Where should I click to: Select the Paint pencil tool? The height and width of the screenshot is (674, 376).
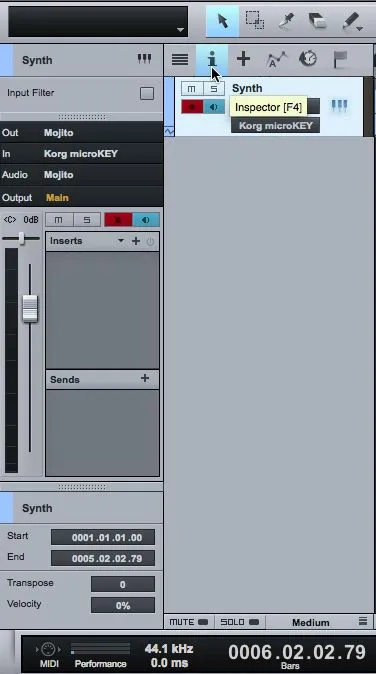pos(350,21)
